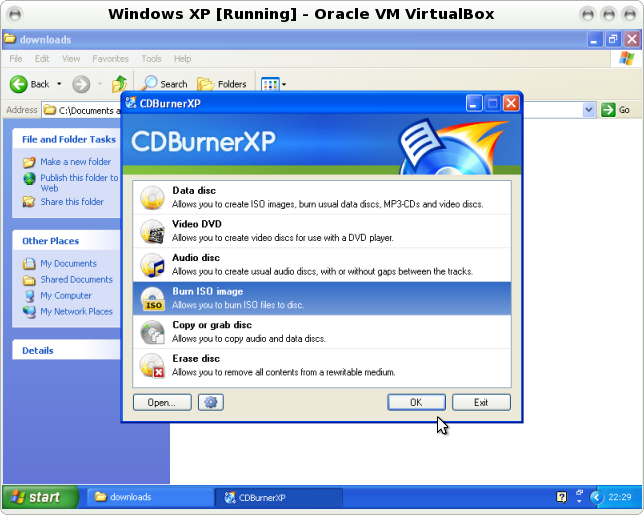The height and width of the screenshot is (515, 644).
Task: Switch to downloads taskbar button
Action: pos(150,497)
